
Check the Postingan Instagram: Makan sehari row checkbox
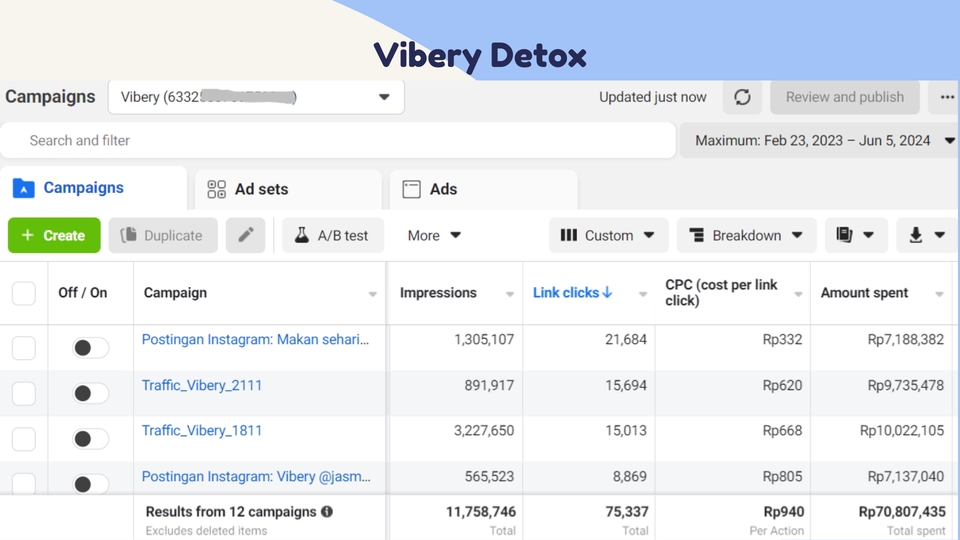click(24, 348)
